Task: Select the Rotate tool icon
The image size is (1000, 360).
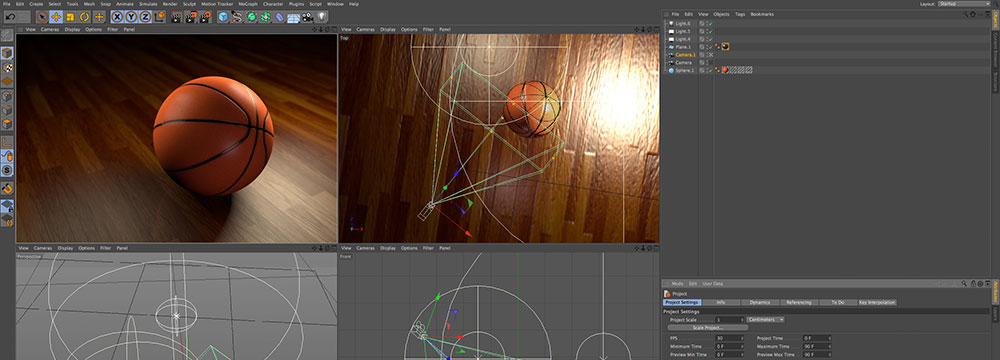Action: (x=84, y=17)
